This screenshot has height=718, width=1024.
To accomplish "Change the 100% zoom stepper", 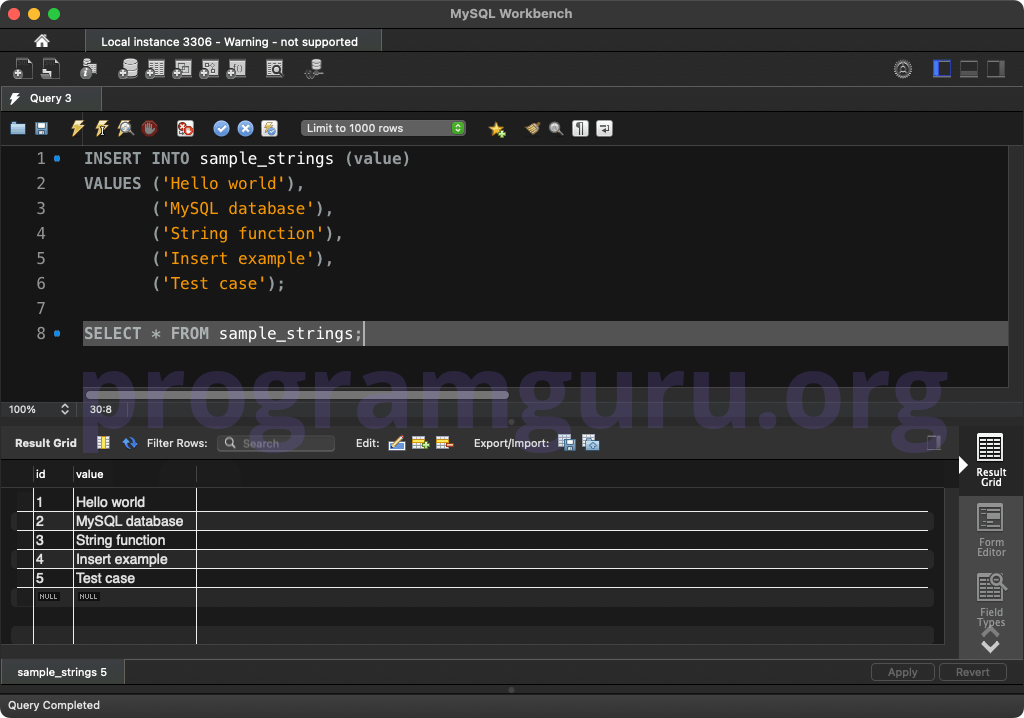I will pyautogui.click(x=65, y=409).
